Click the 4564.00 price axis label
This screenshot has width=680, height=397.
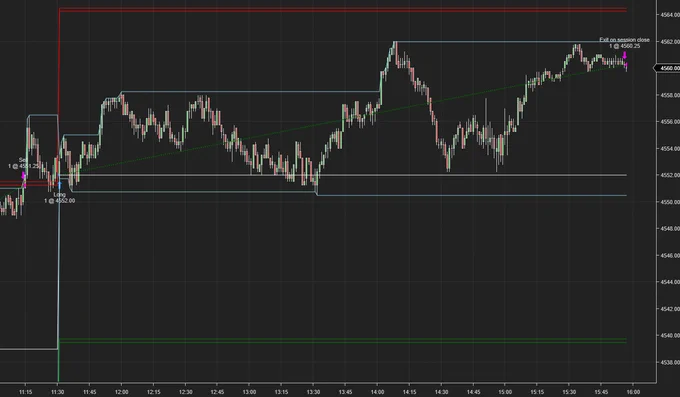pyautogui.click(x=670, y=15)
